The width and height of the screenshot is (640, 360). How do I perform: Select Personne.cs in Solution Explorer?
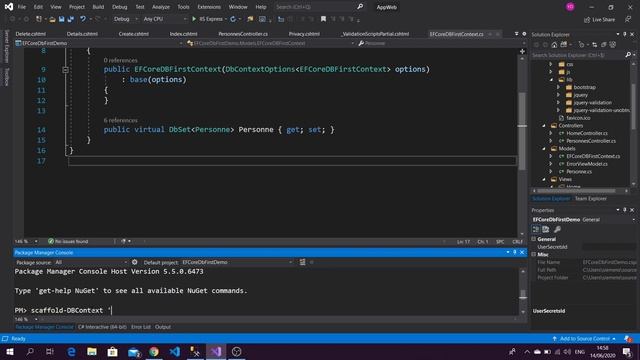tap(579, 172)
